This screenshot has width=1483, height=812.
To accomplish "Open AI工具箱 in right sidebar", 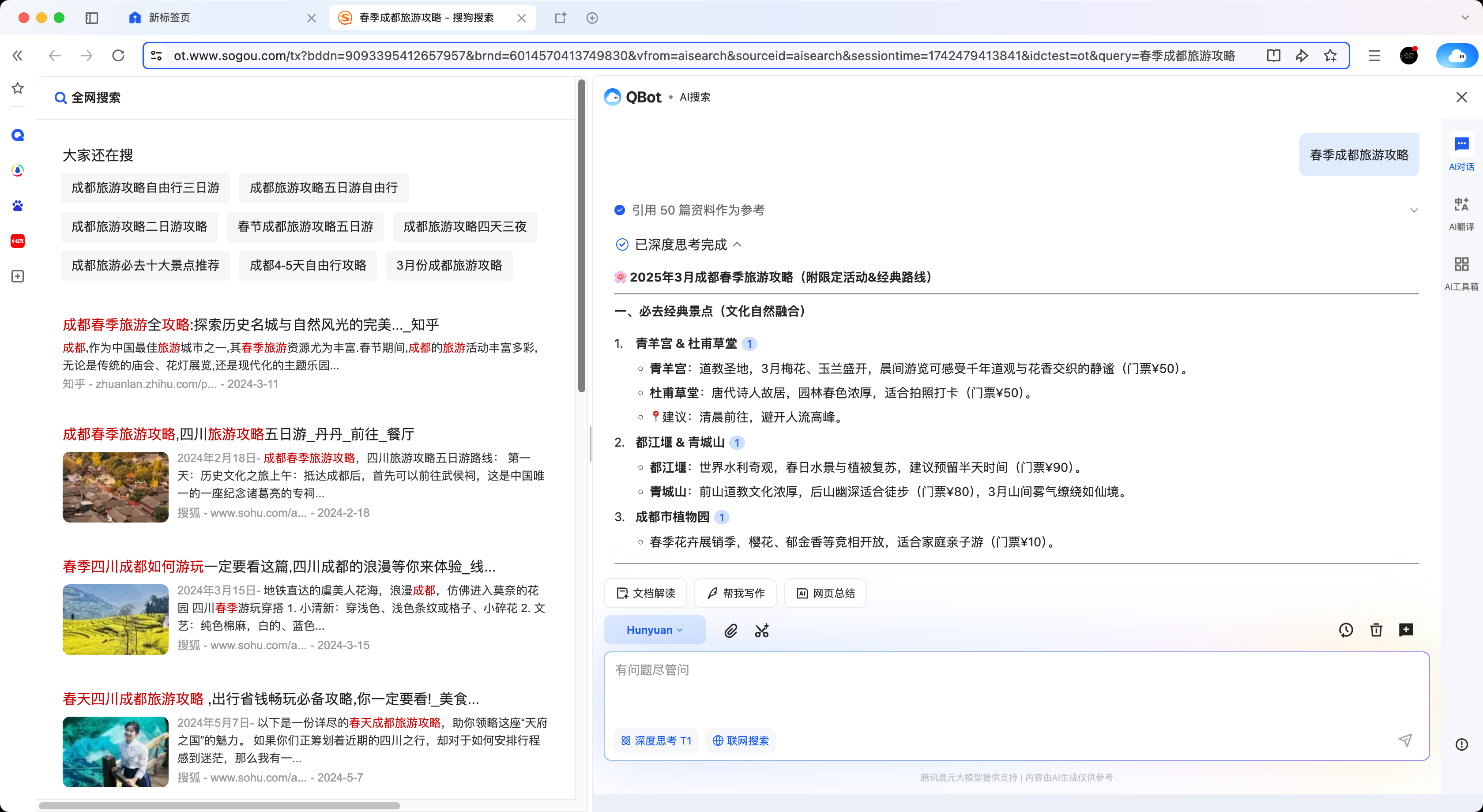I will (x=1461, y=273).
